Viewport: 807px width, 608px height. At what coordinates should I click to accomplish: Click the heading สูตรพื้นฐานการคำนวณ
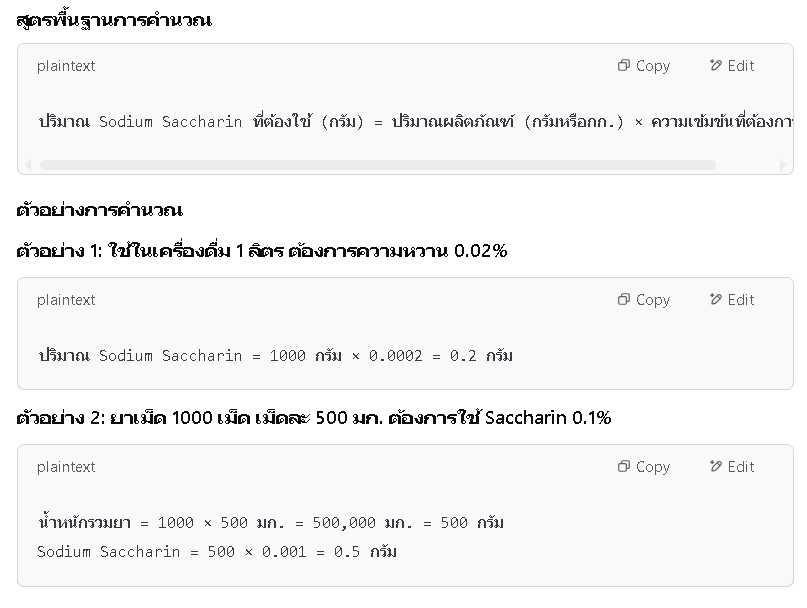coord(114,21)
